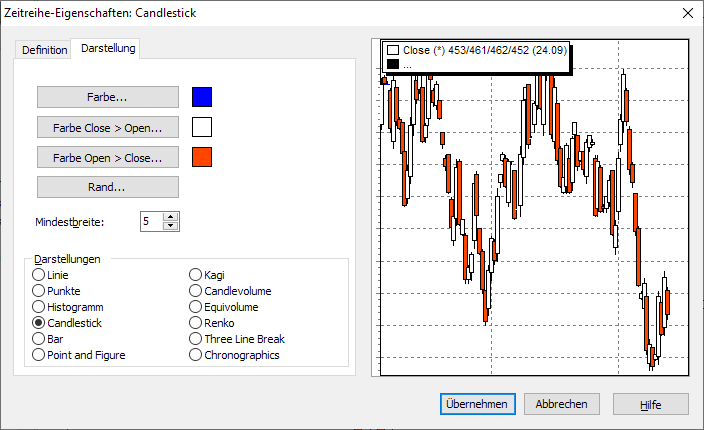Click the Farbe... button
This screenshot has height=430, width=704.
tap(108, 97)
